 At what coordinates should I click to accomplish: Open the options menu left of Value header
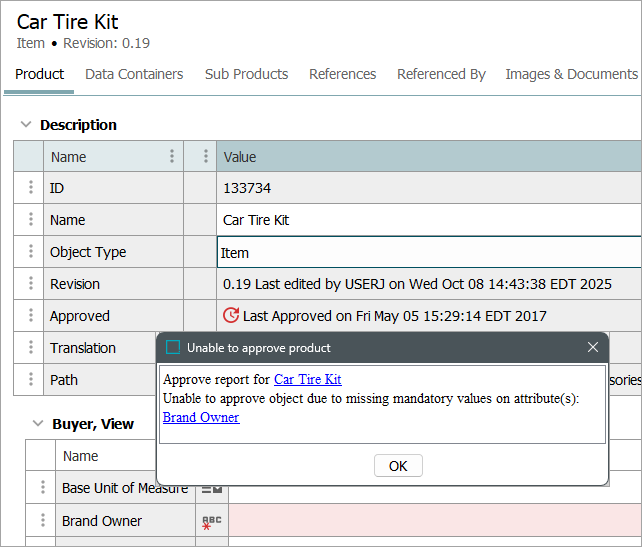tap(205, 157)
